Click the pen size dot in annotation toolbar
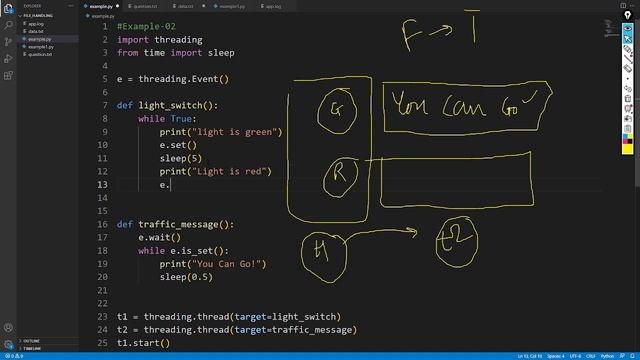This screenshot has width=640, height=360. click(628, 79)
